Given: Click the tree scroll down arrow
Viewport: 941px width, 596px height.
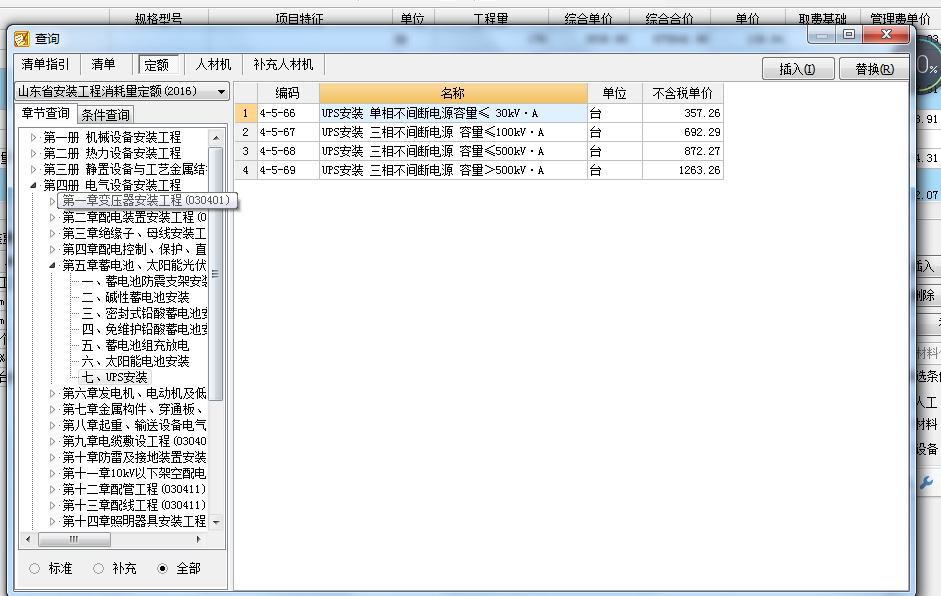Looking at the screenshot, I should pos(216,522).
